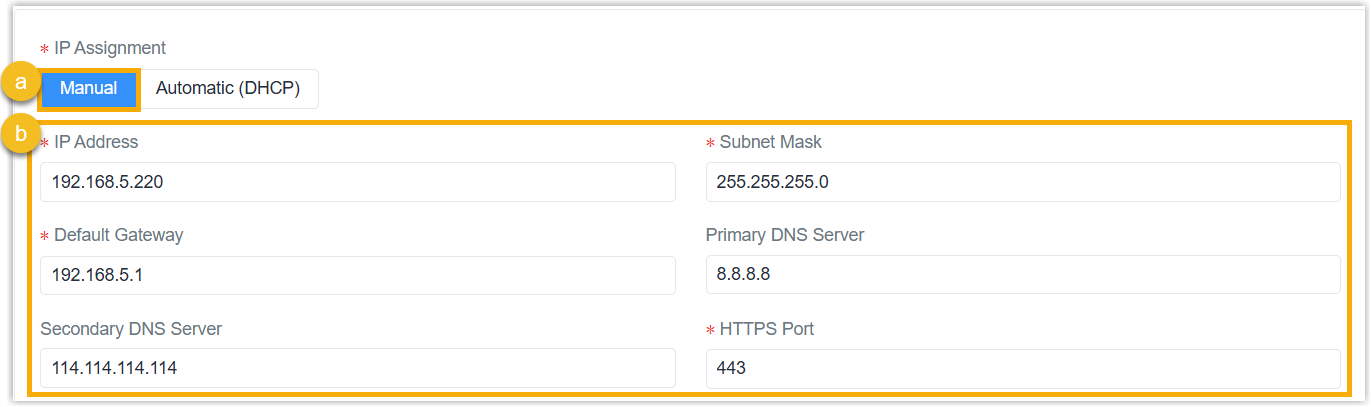This screenshot has height=407, width=1371.
Task: Click the Primary DNS Server label
Action: (785, 235)
